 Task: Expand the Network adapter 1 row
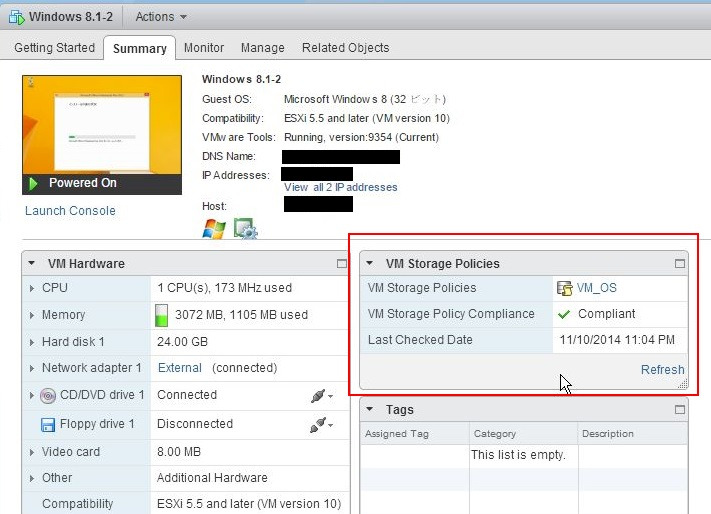tap(31, 369)
